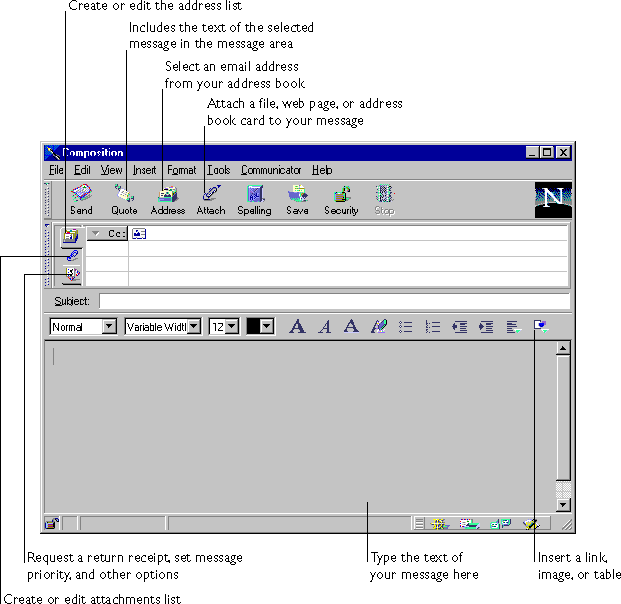Click into the Subject text field
The image size is (621, 604).
[334, 301]
